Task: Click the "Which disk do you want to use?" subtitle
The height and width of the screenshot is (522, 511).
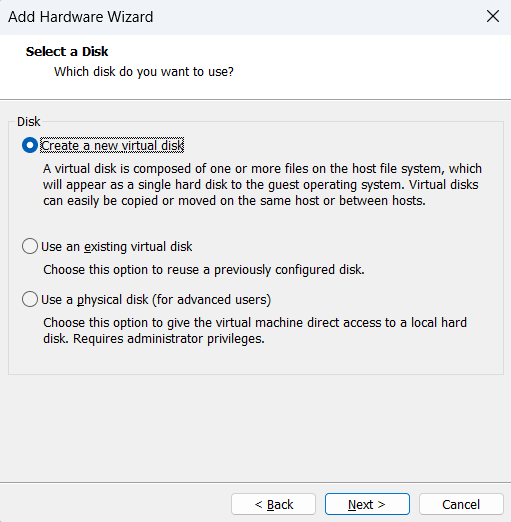Action: [144, 72]
